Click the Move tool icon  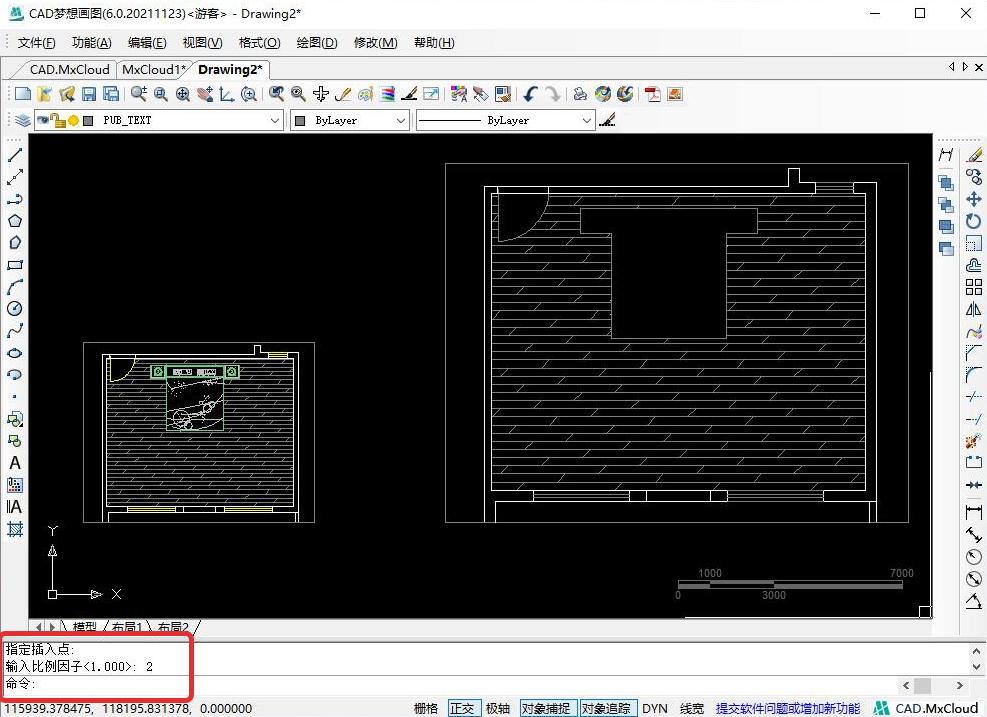point(974,199)
